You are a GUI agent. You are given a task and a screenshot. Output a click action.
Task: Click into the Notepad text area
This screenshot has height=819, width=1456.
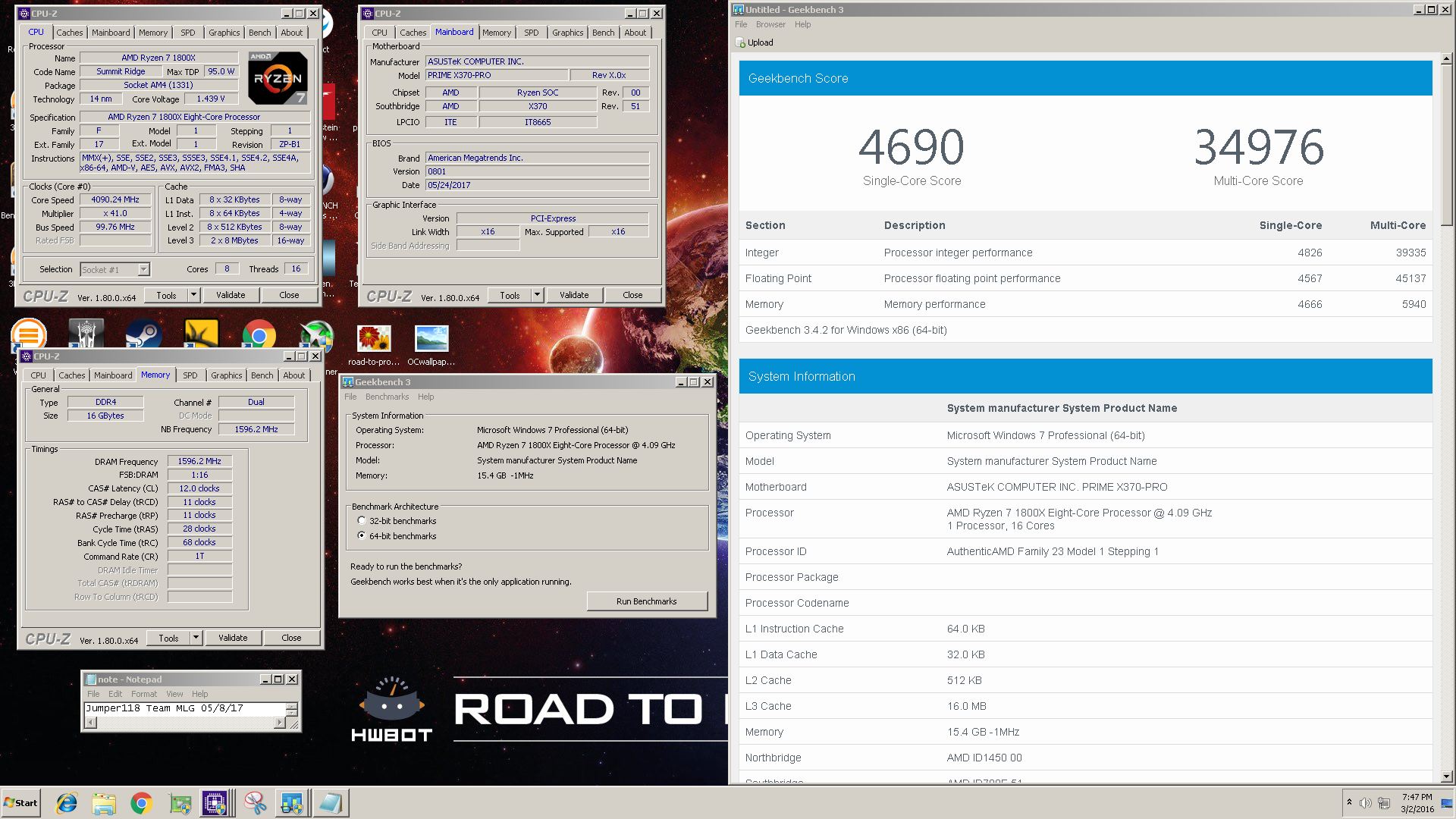[184, 708]
